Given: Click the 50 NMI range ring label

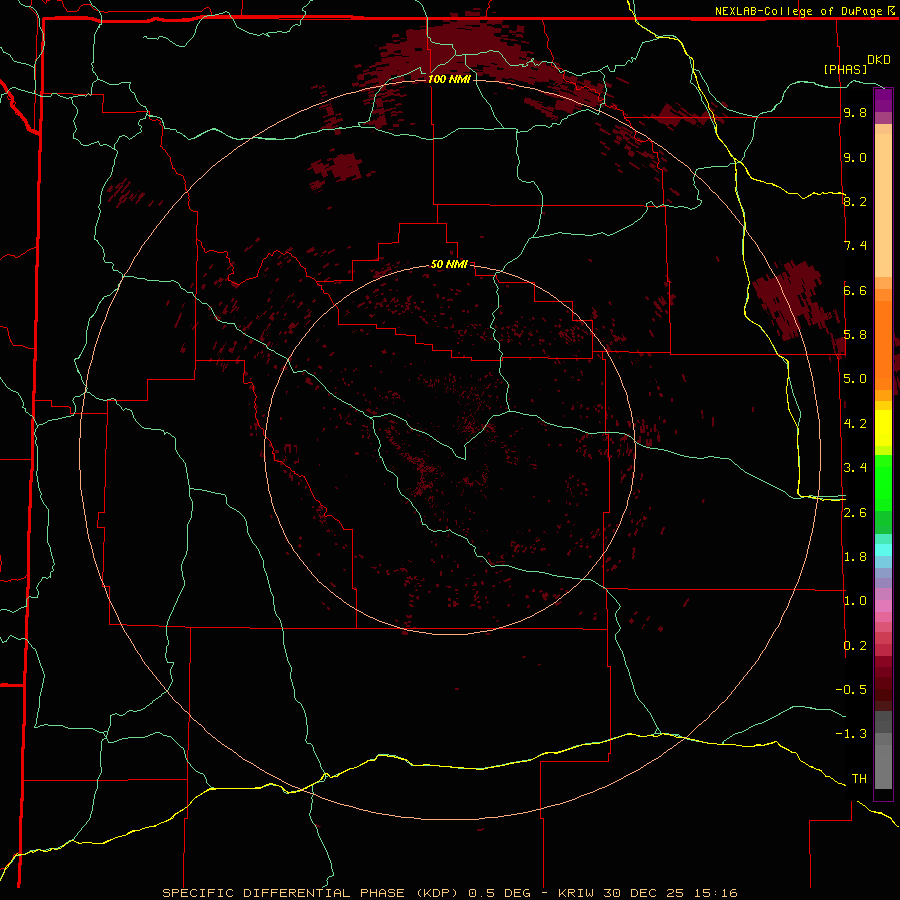Looking at the screenshot, I should [x=449, y=264].
